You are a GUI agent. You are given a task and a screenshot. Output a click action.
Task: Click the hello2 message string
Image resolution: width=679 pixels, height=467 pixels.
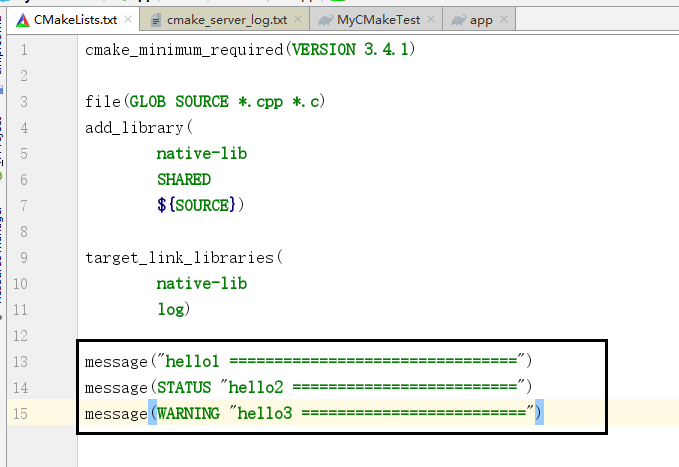click(374, 386)
